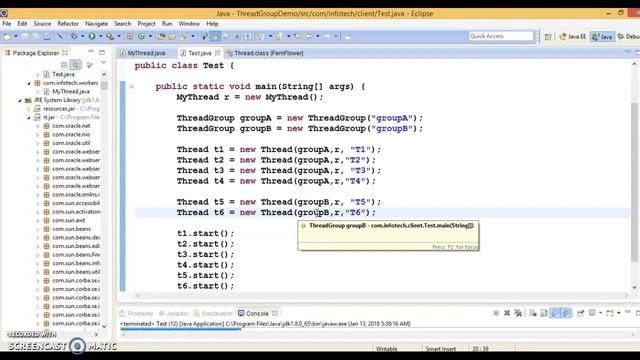The height and width of the screenshot is (360, 640).
Task: Click the Console tab
Action: [x=257, y=313]
